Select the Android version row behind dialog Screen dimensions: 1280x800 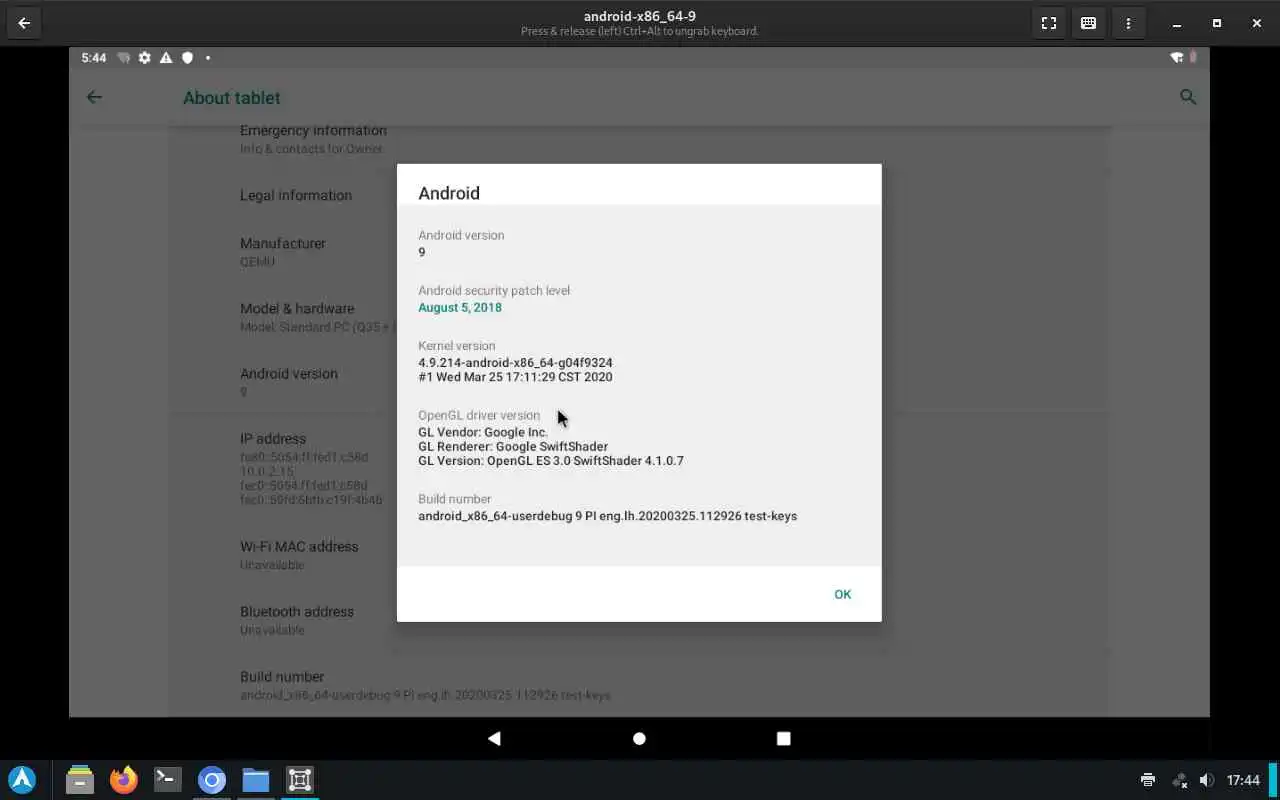639,382
